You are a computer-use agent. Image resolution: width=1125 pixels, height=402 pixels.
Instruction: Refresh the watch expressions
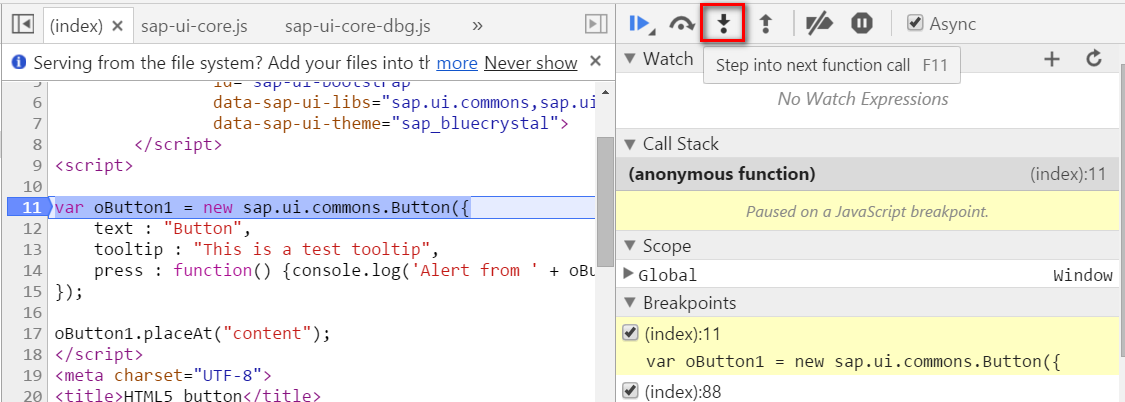click(1093, 58)
